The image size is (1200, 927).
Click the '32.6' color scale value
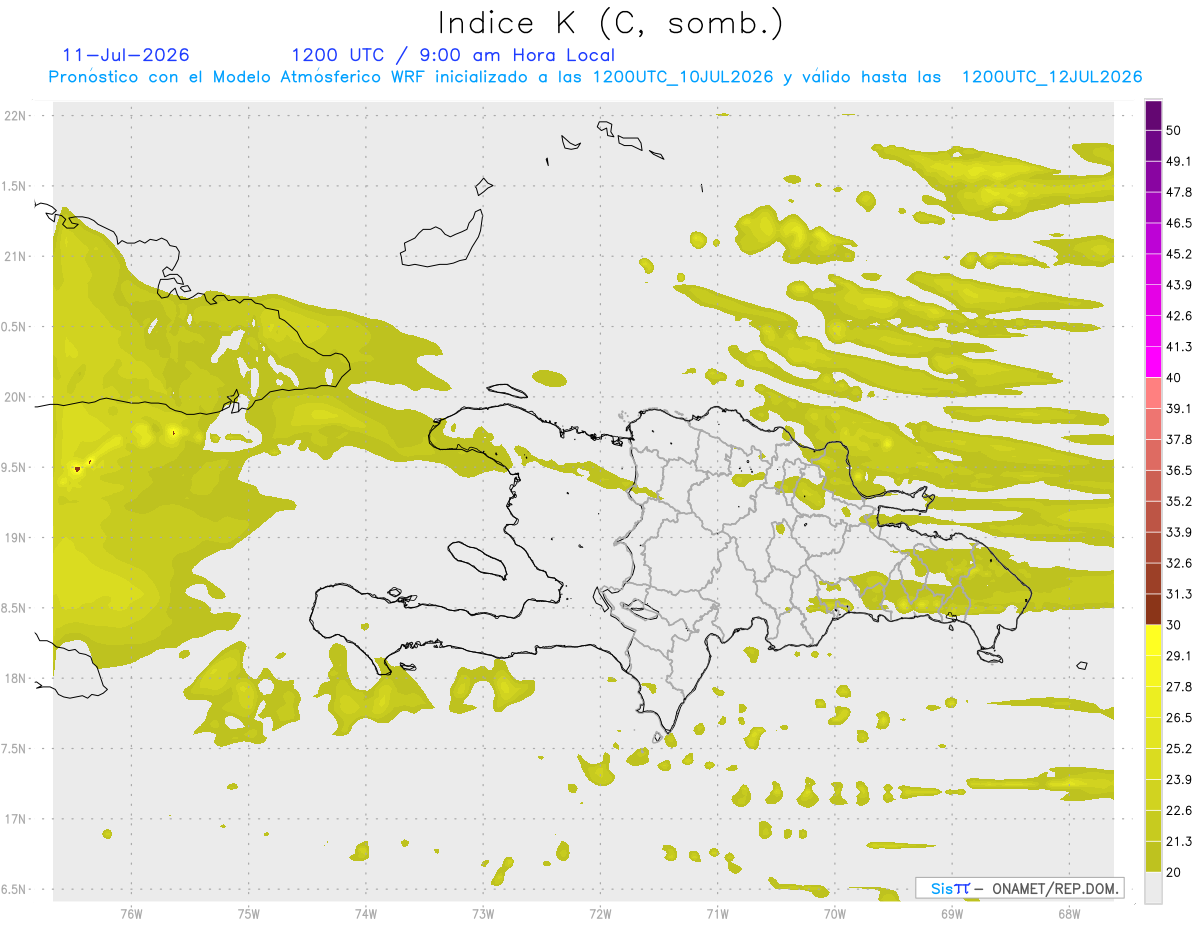(x=1179, y=564)
